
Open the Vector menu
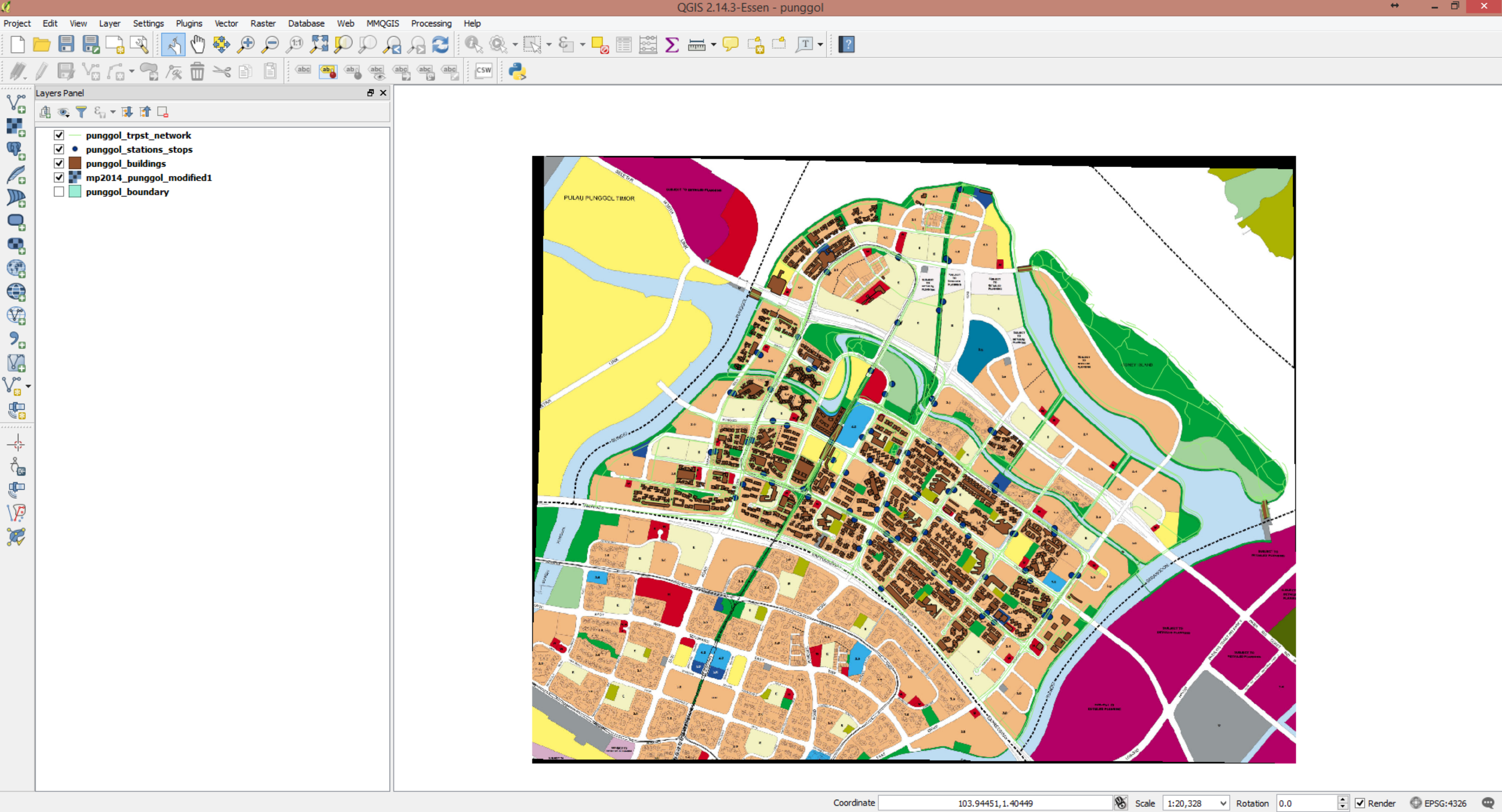click(x=226, y=24)
